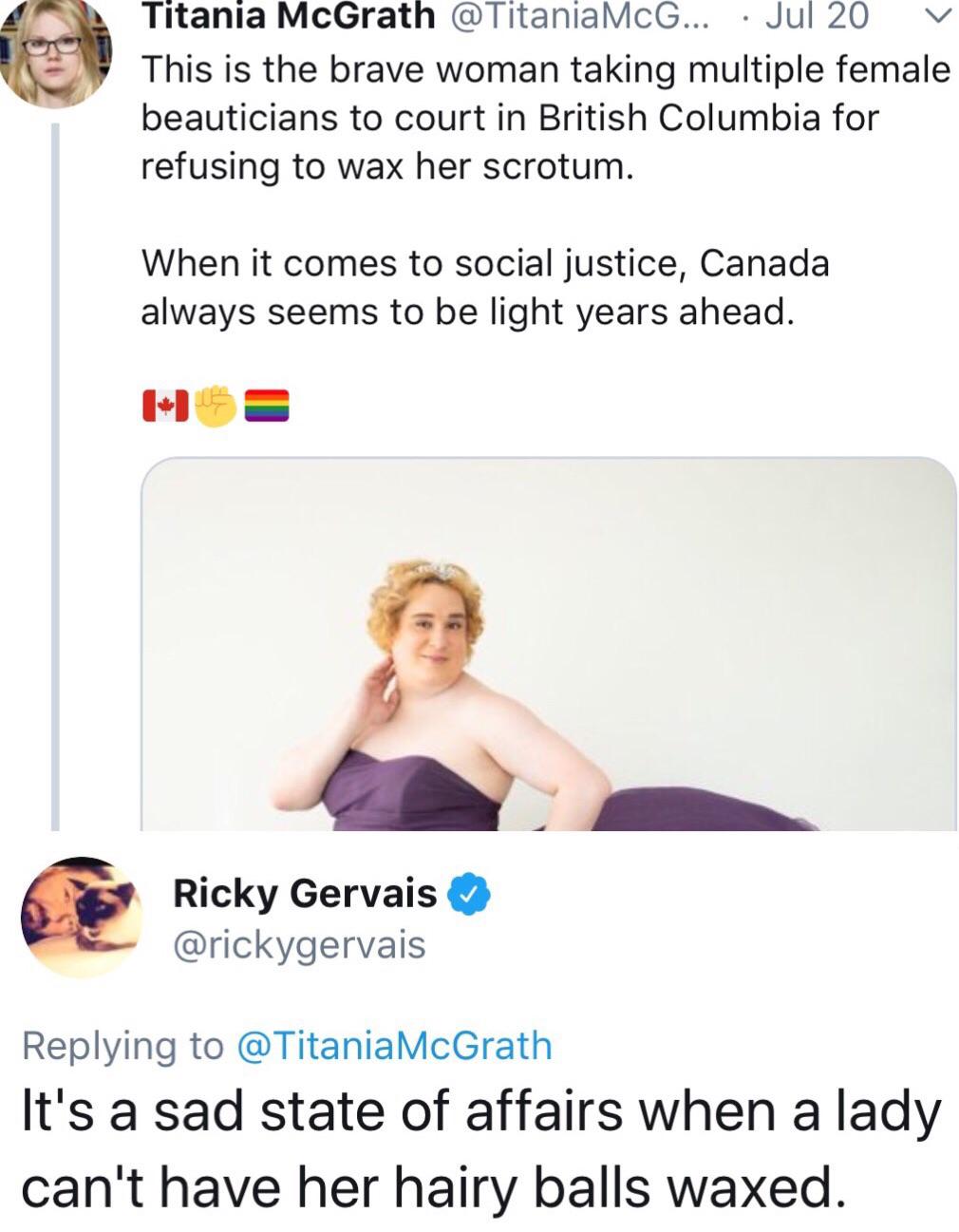Click the rainbow flag emoji

[x=267, y=407]
